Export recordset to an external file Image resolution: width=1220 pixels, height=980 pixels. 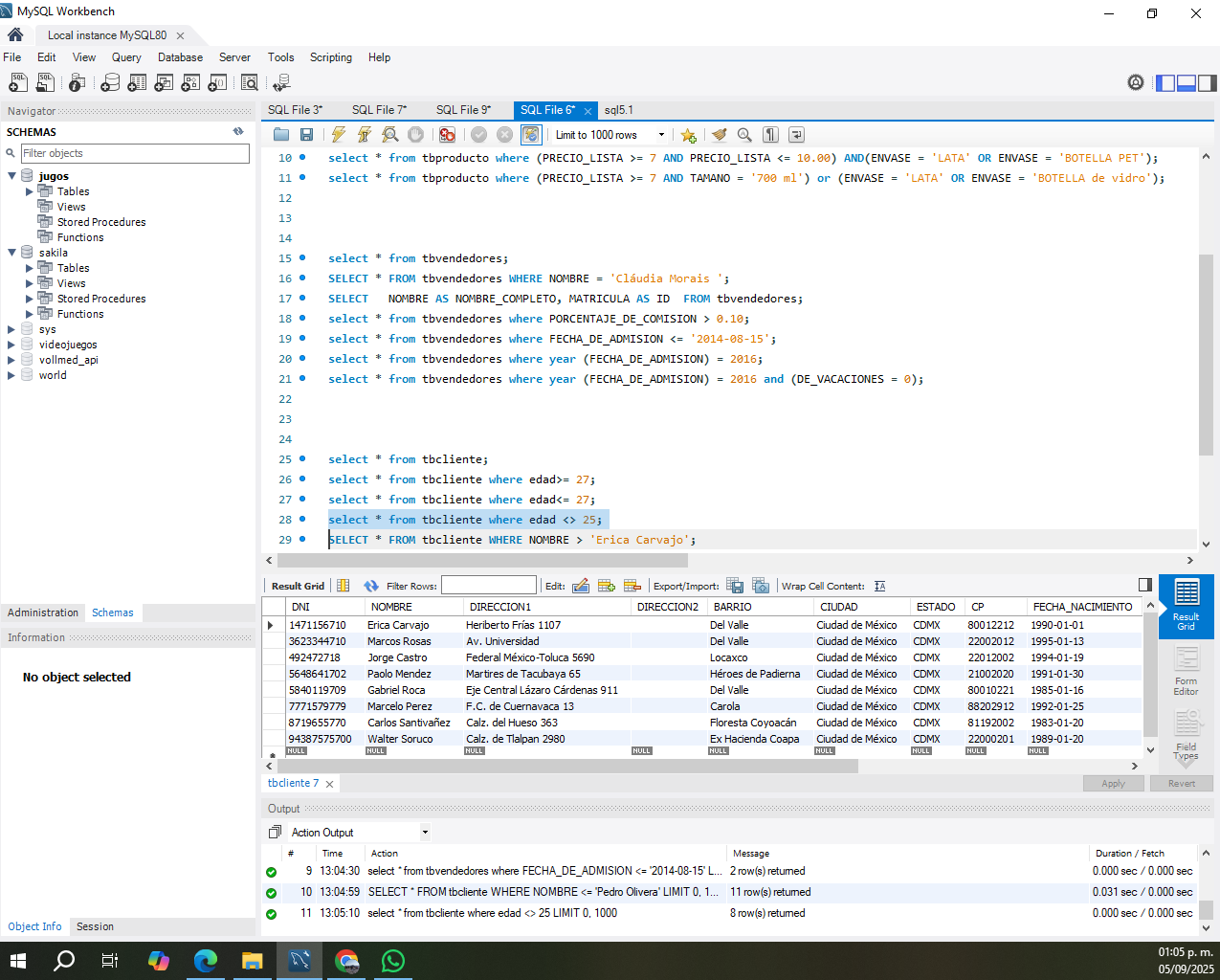(735, 586)
